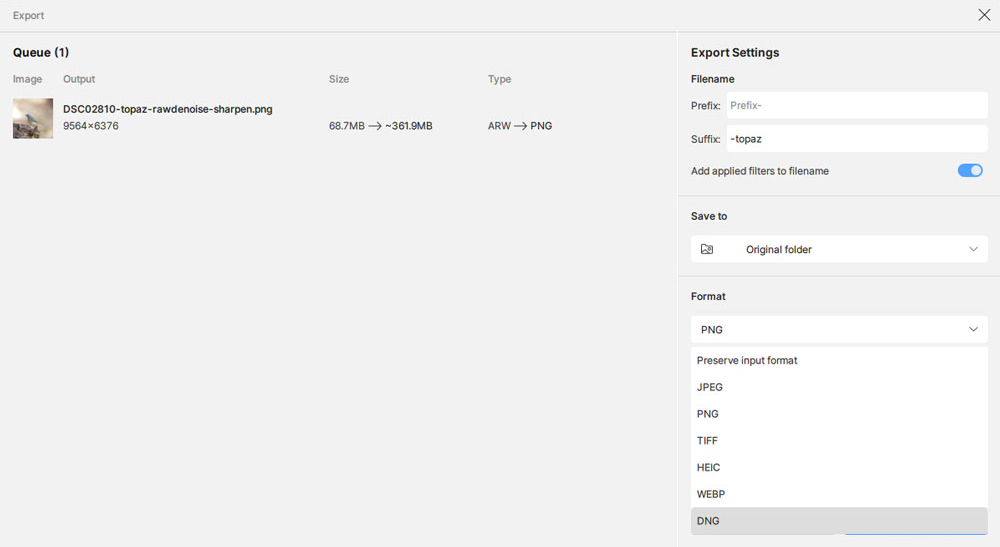Pick PNG in the format options list
Viewport: 1000px width, 547px height.
click(x=708, y=414)
